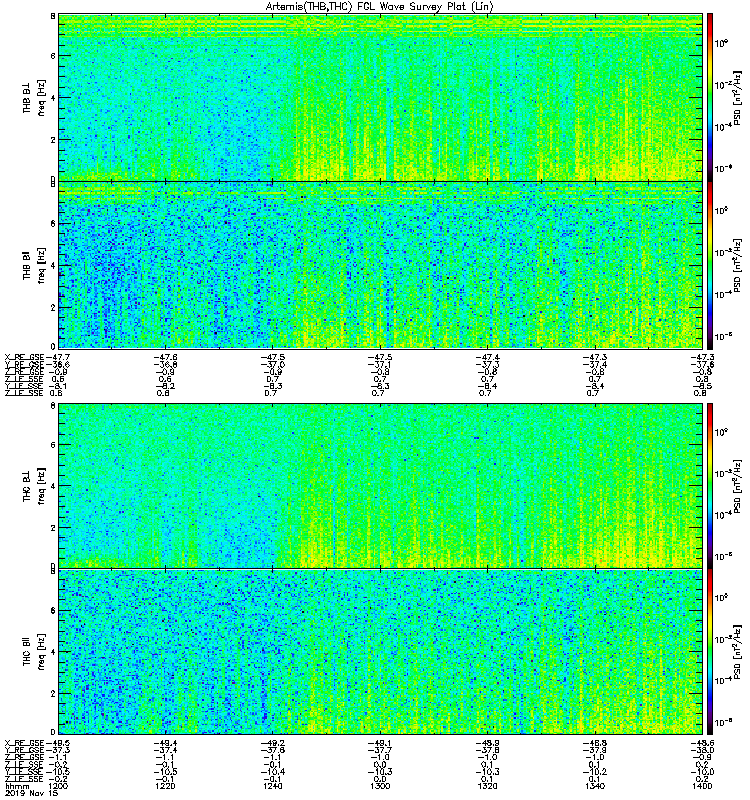The image size is (750, 800).
Task: Select the THC B∥ axis label
Action: pyautogui.click(x=27, y=651)
